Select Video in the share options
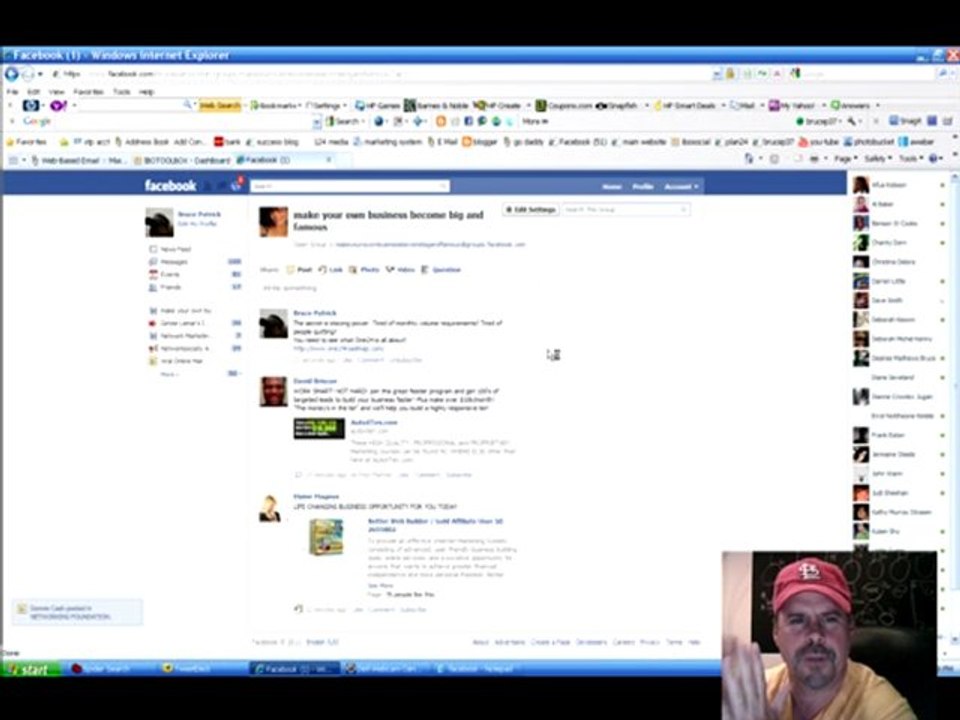The image size is (960, 720). [400, 269]
